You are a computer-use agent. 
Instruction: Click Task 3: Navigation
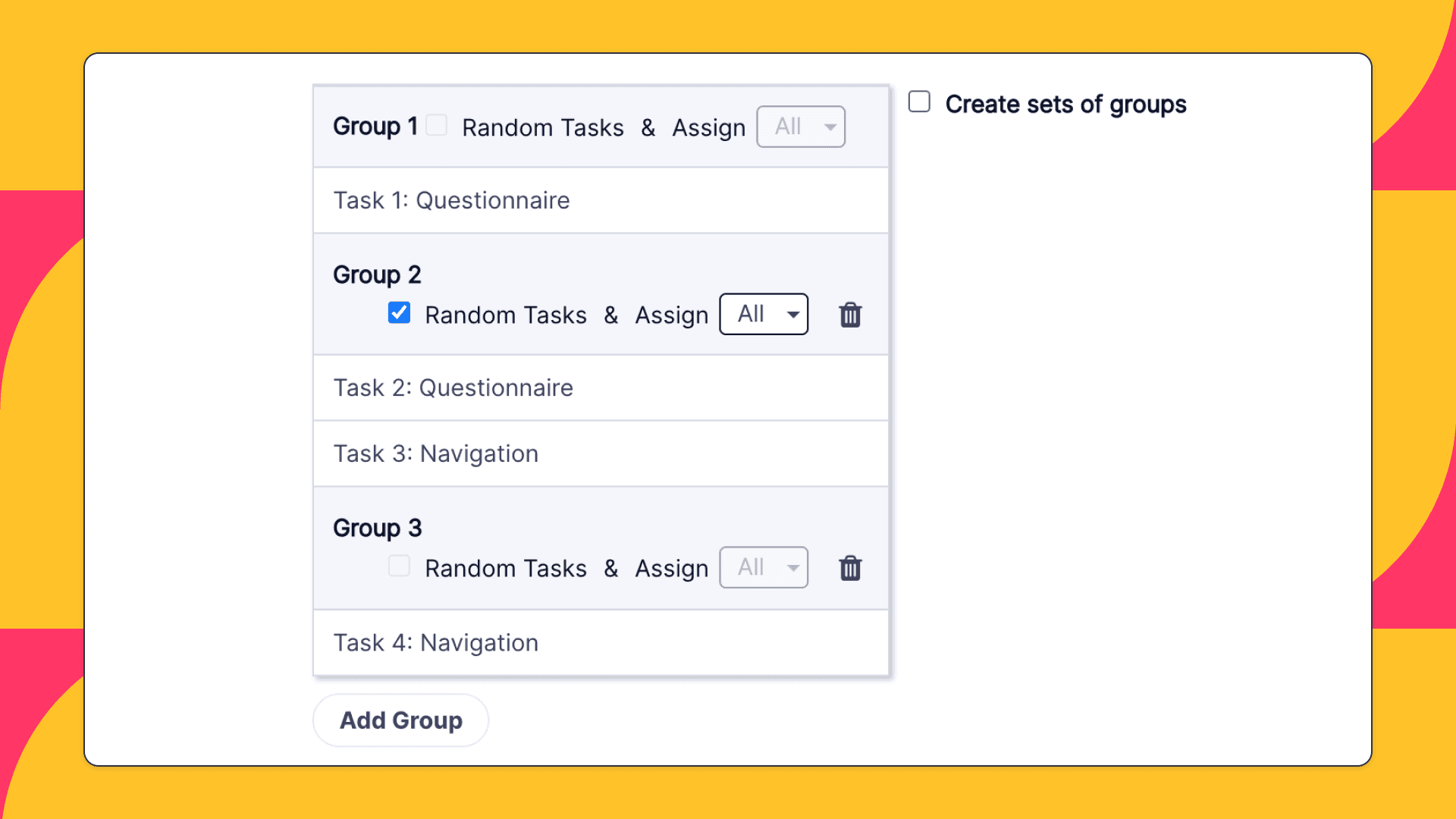[436, 453]
